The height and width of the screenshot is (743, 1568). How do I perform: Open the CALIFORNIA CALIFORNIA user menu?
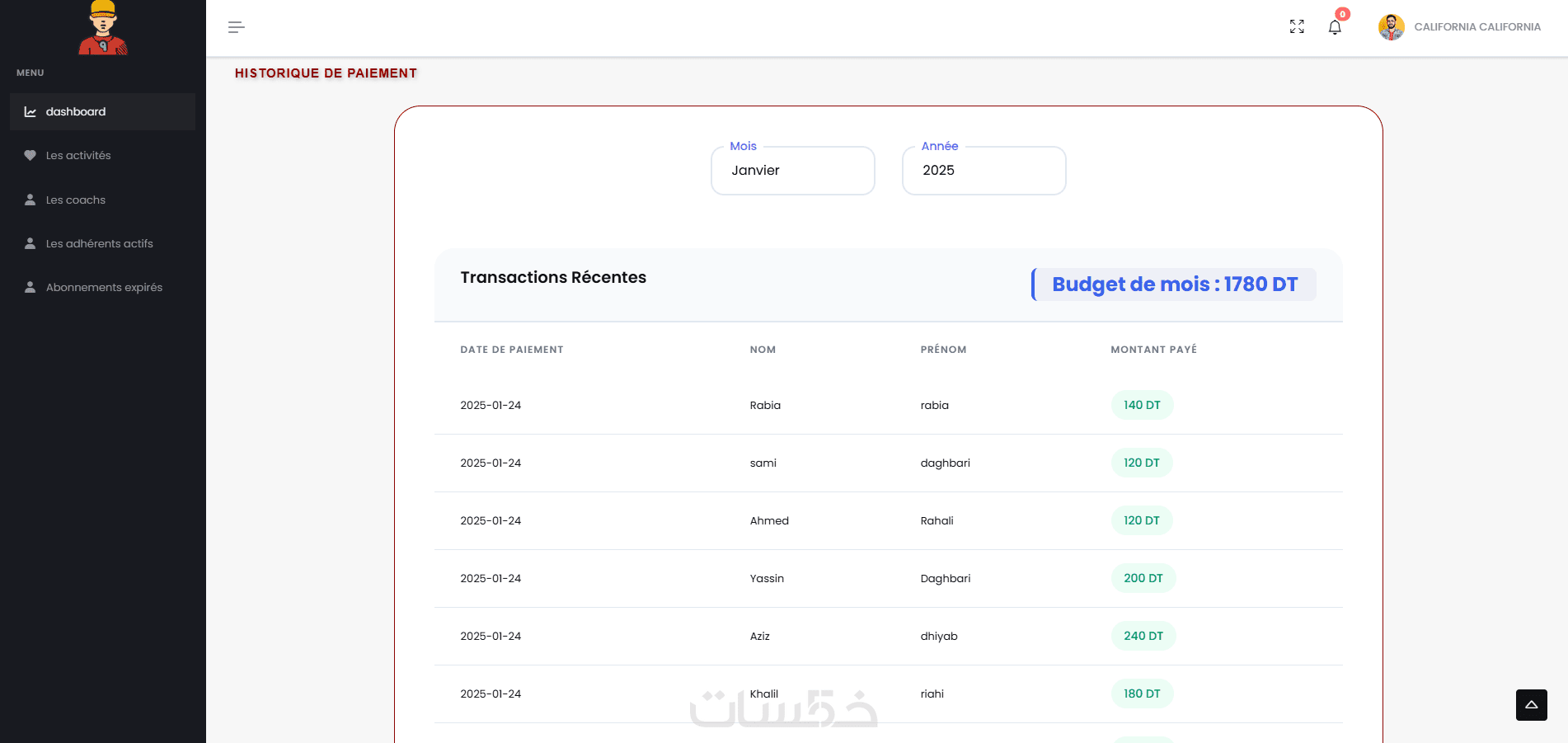pos(1476,27)
